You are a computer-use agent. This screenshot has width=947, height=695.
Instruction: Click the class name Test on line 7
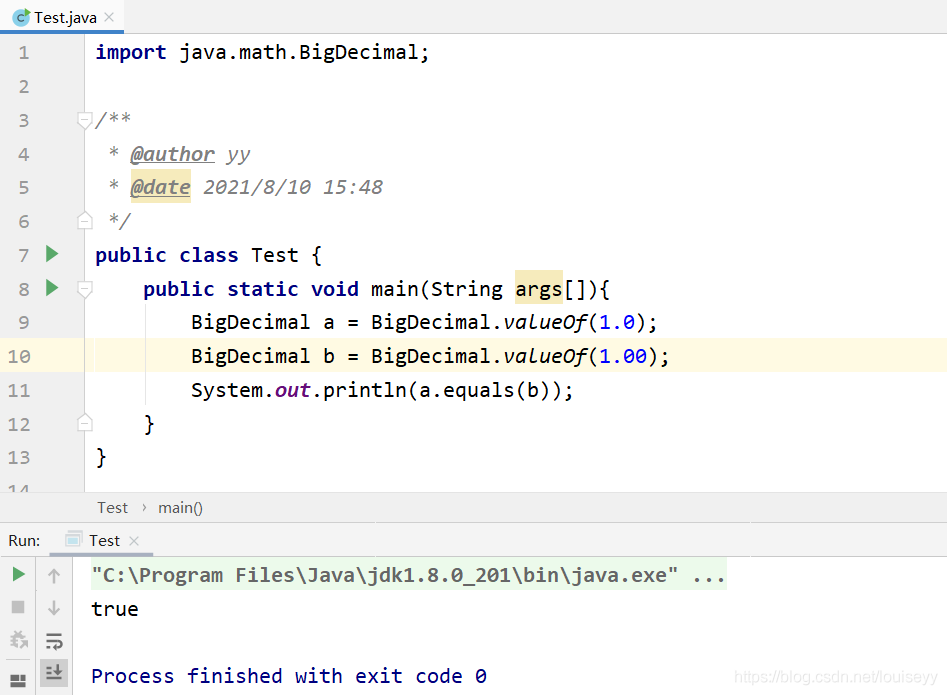pos(275,255)
